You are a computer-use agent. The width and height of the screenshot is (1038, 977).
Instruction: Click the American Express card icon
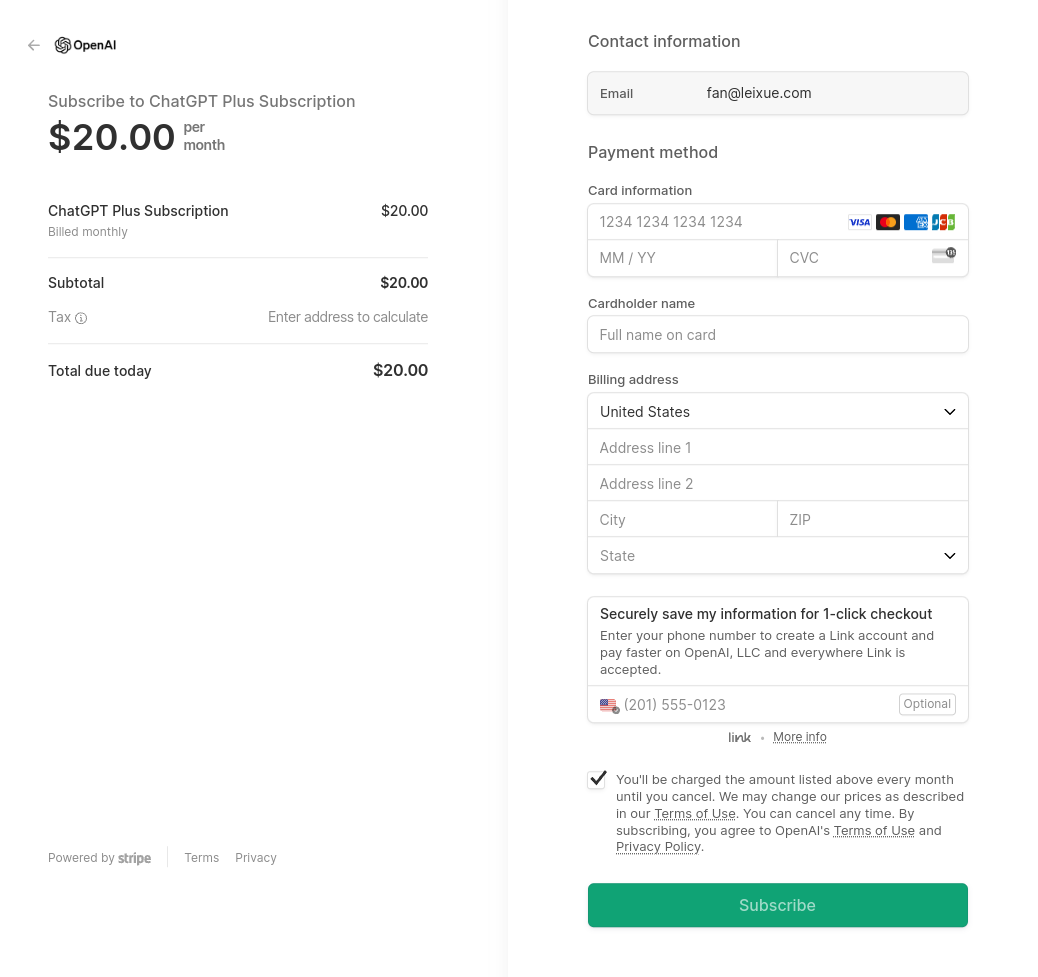[916, 222]
